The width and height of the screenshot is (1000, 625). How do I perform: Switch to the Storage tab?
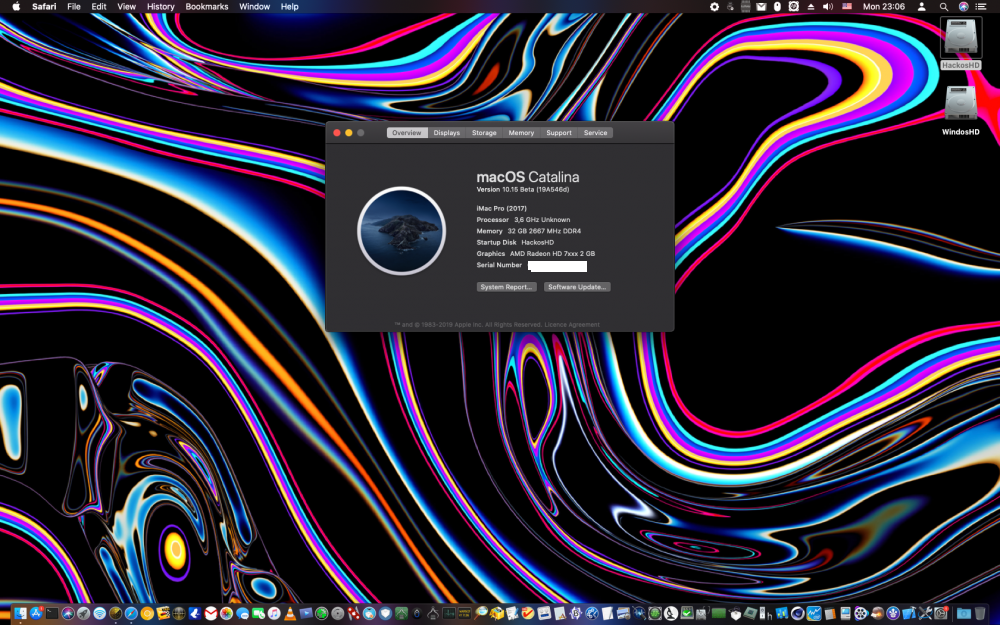484,133
